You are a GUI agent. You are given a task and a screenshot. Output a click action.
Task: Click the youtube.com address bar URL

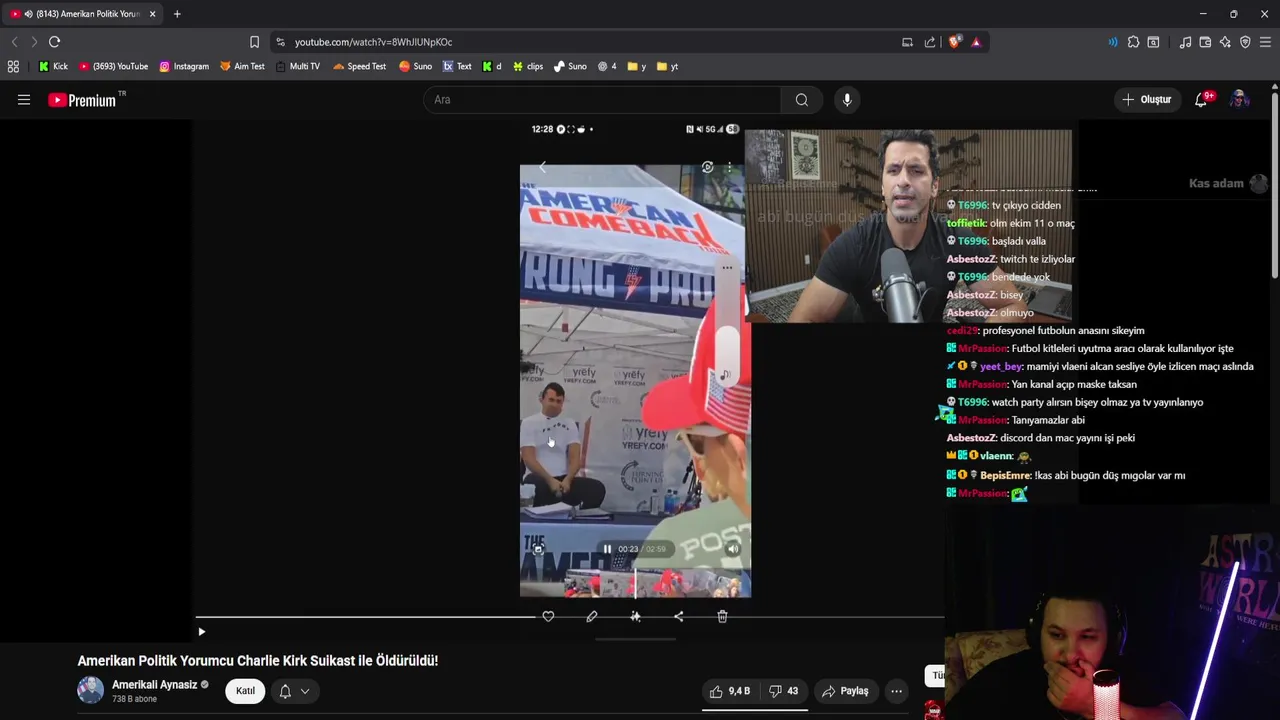373,42
